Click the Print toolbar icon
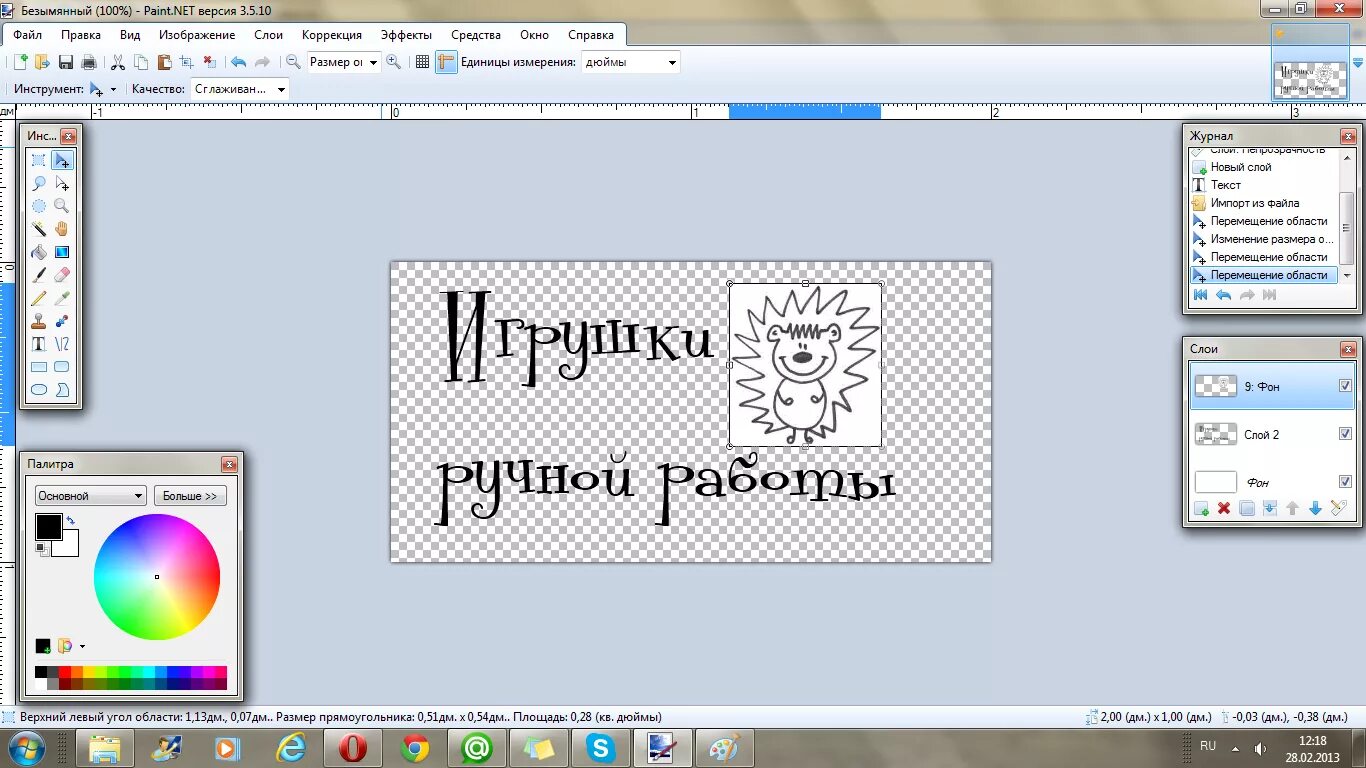Viewport: 1366px width, 768px height. pos(89,62)
